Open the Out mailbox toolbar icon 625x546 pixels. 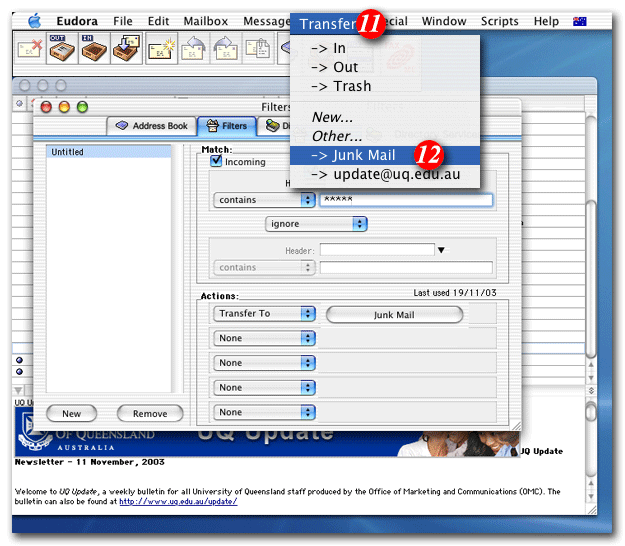(64, 50)
